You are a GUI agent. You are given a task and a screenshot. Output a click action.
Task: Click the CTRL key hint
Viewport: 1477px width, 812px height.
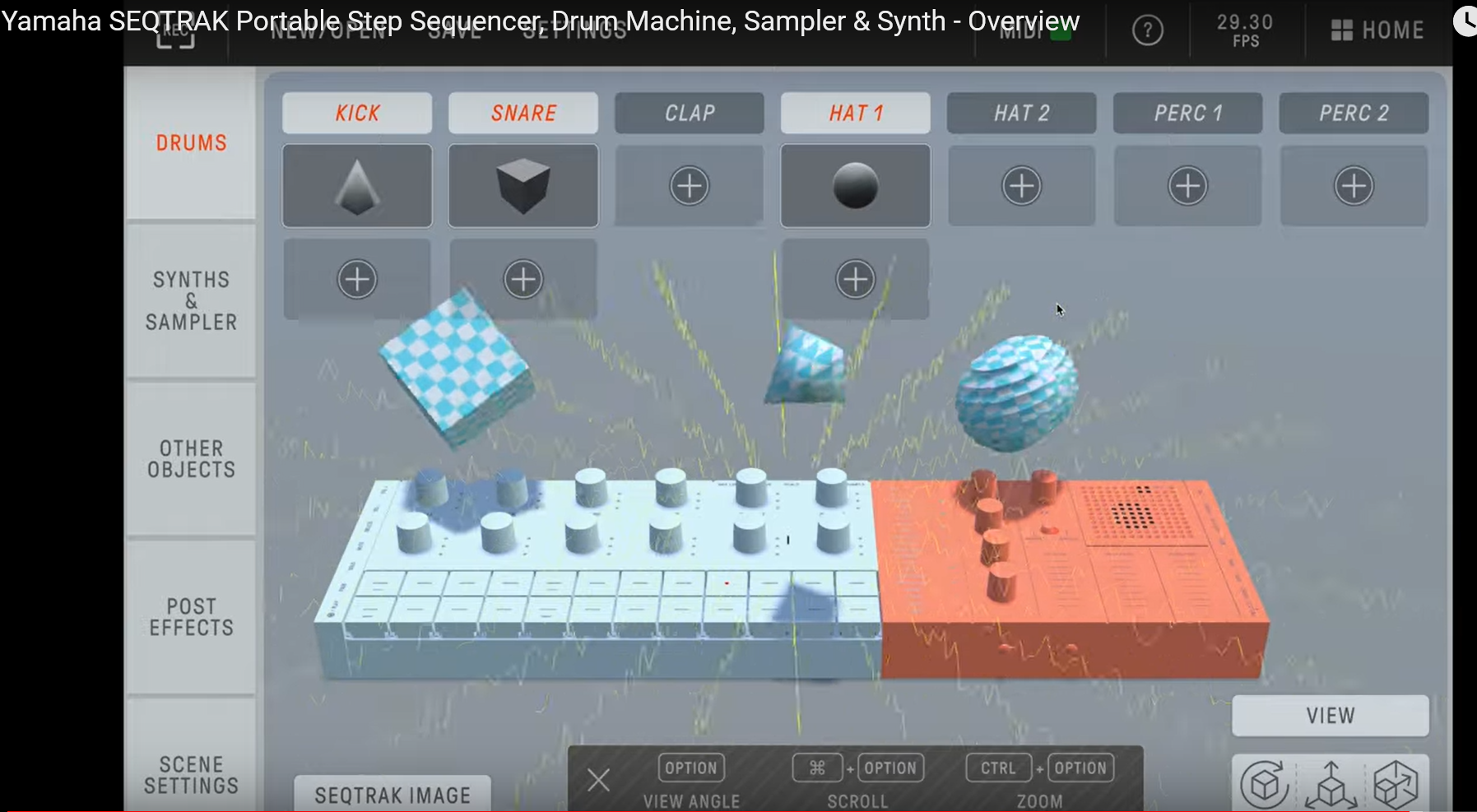[x=998, y=768]
